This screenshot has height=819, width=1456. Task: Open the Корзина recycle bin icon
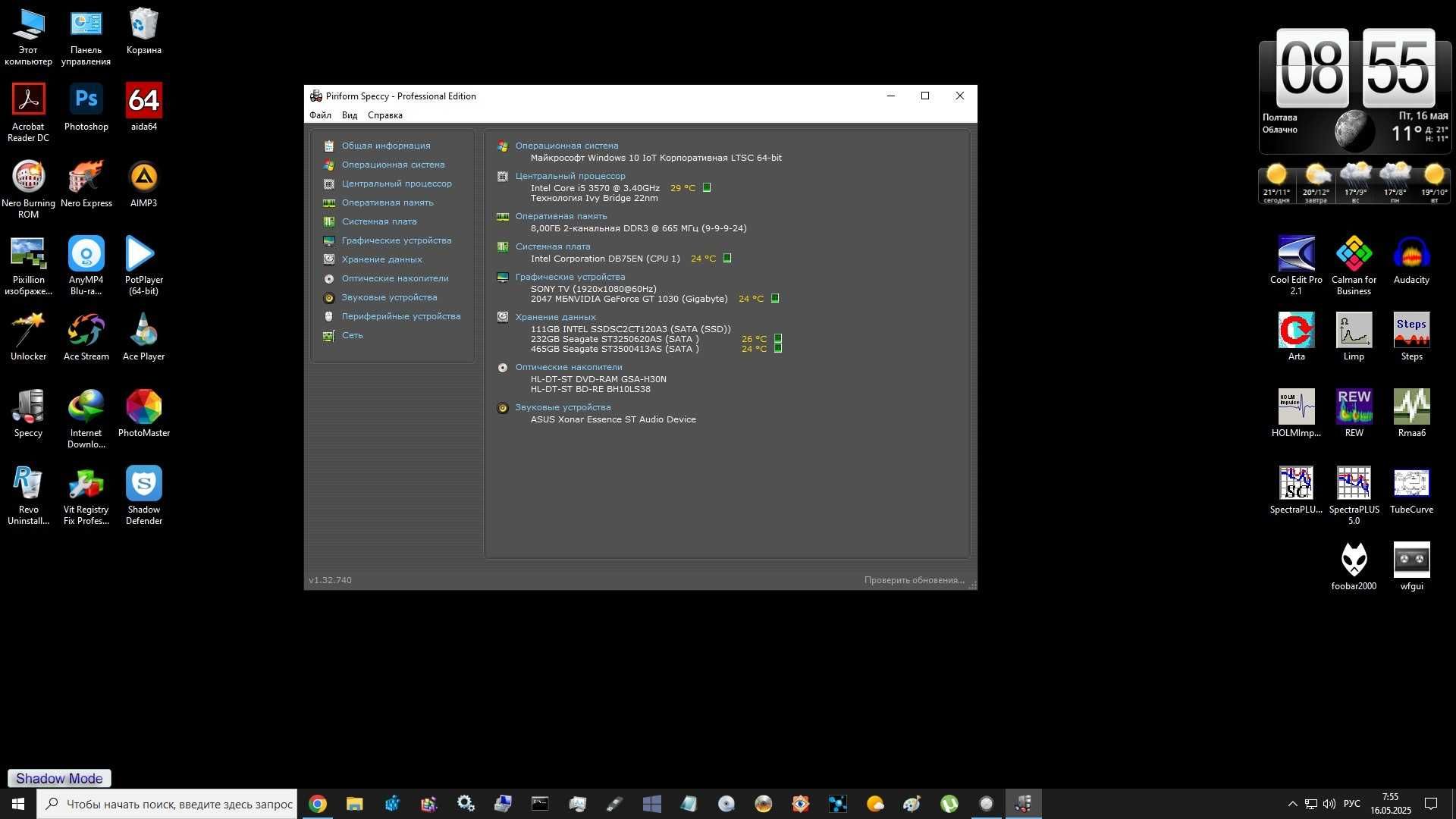(x=143, y=31)
